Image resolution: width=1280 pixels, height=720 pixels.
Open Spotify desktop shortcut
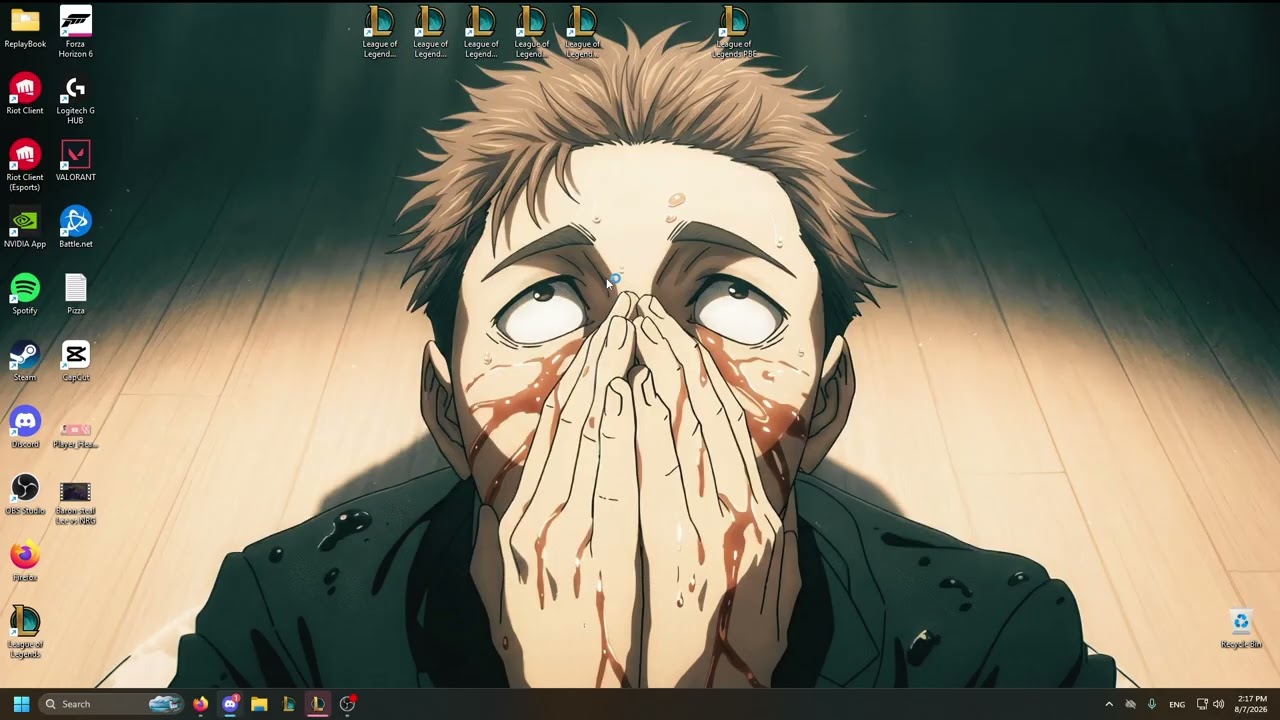[25, 295]
